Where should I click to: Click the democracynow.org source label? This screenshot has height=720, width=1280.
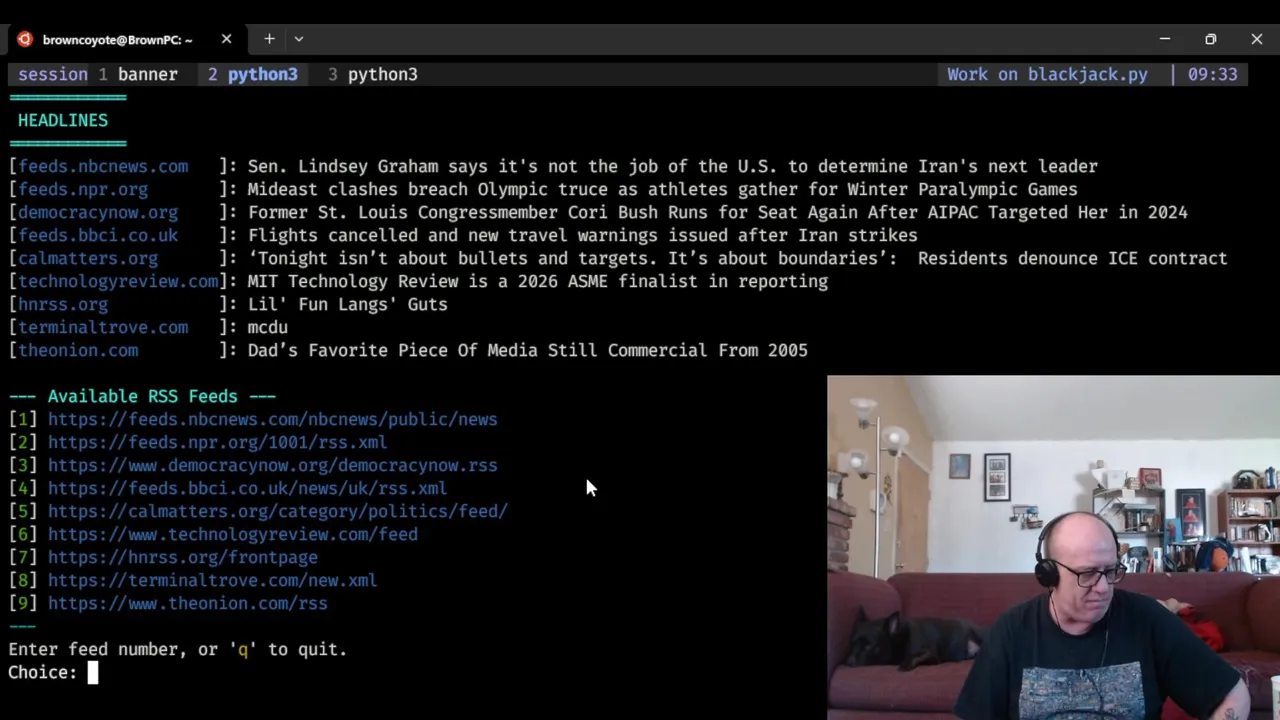coord(97,212)
